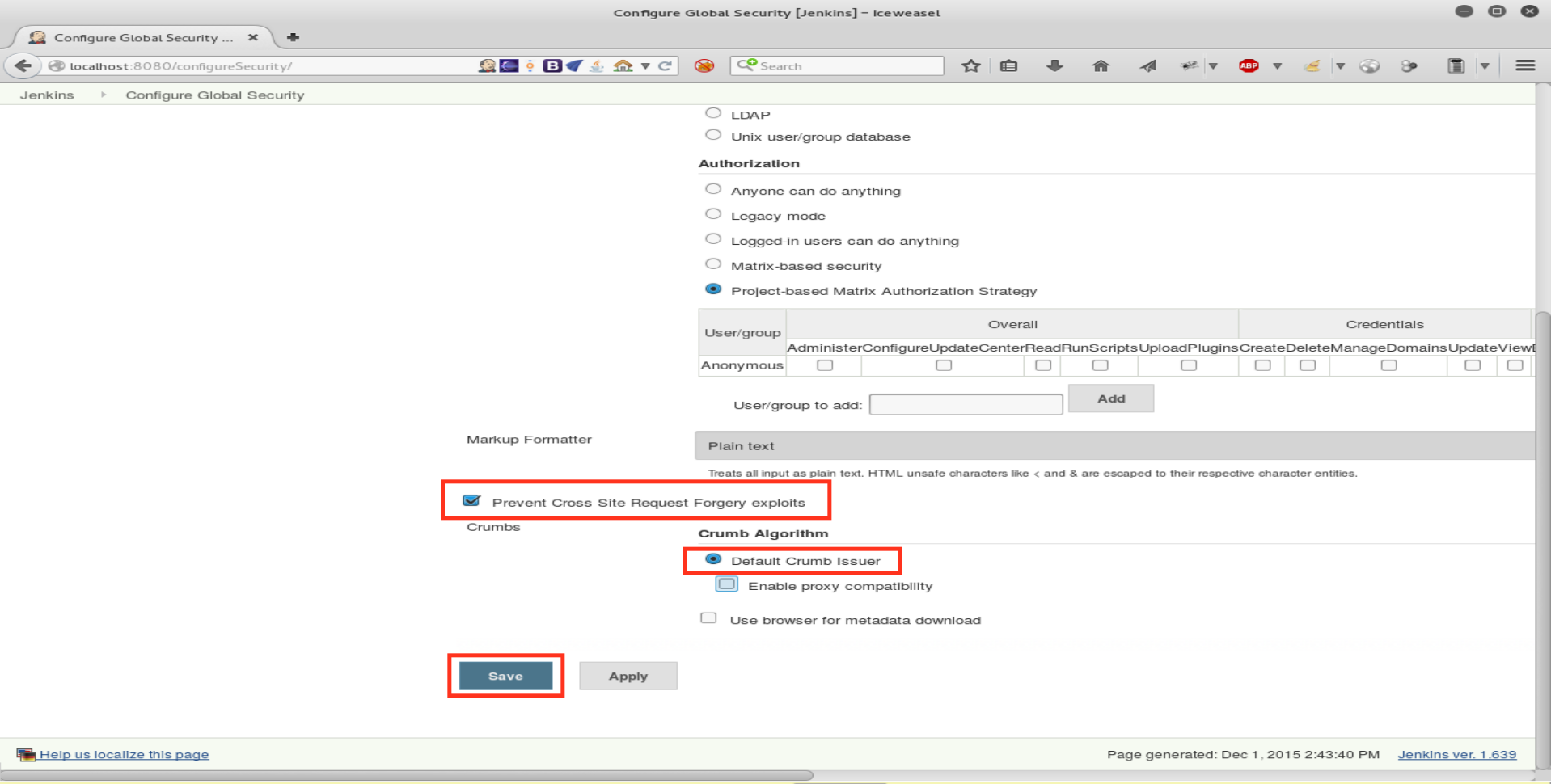
Task: Toggle Prevent Cross Site Request Forgery checkbox
Action: tap(471, 501)
